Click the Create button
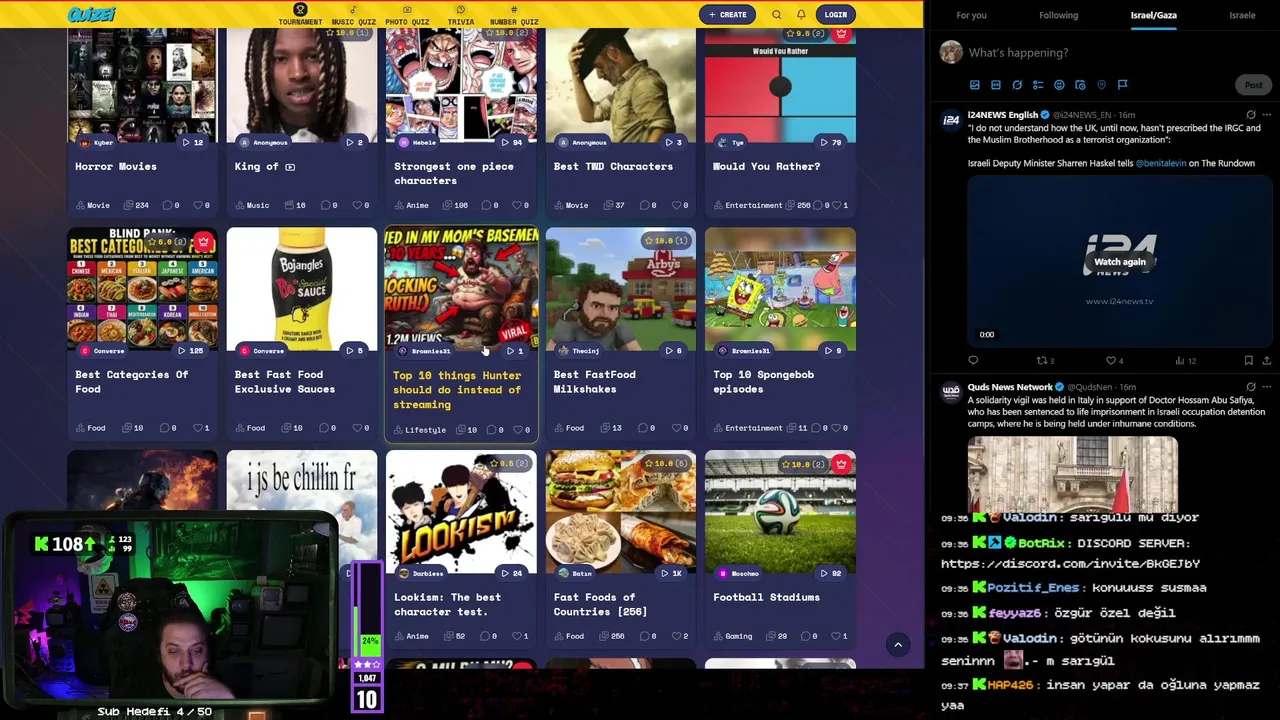This screenshot has width=1280, height=720. click(x=727, y=15)
